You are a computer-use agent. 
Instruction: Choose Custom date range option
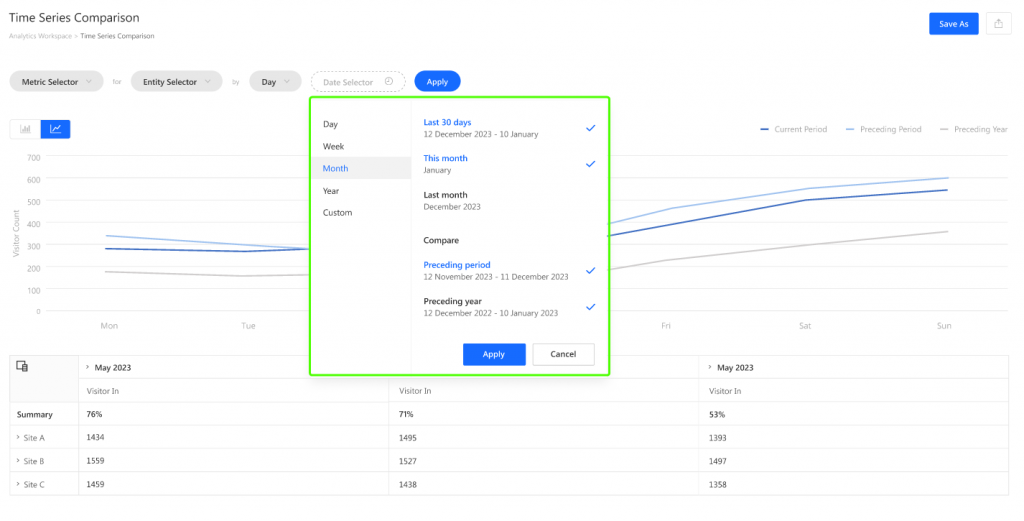337,213
